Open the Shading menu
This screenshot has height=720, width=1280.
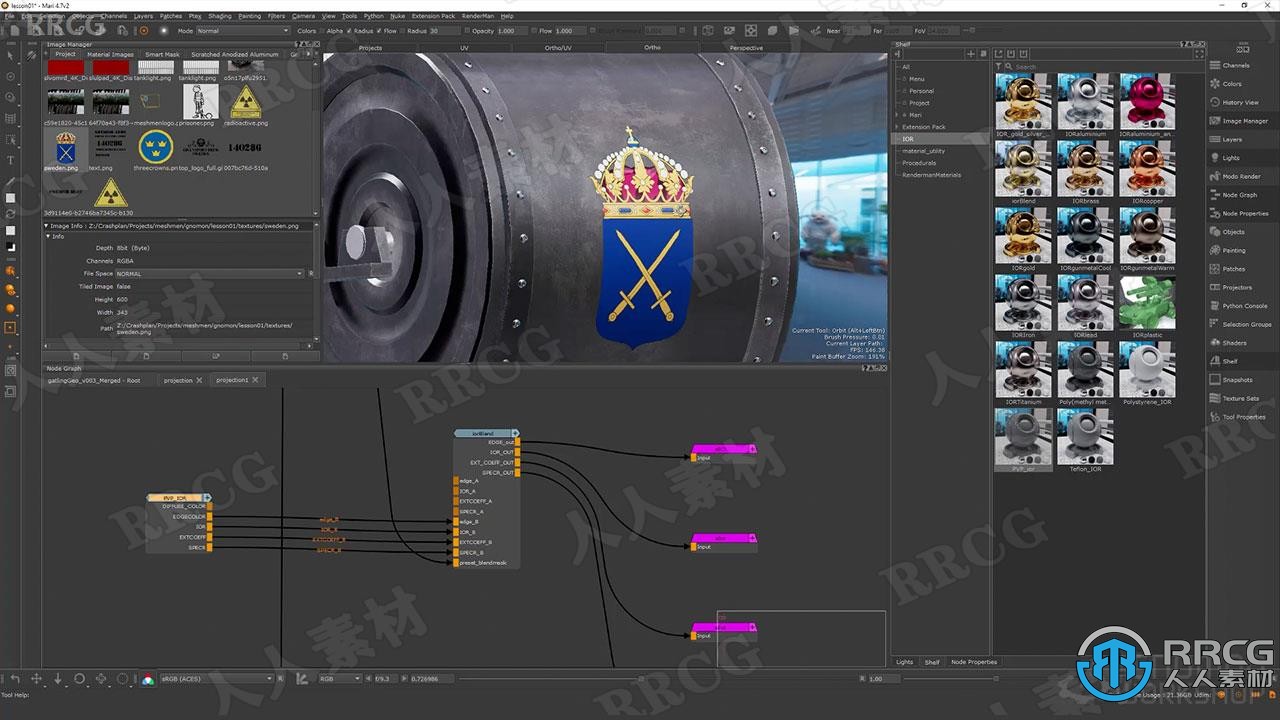coord(219,16)
